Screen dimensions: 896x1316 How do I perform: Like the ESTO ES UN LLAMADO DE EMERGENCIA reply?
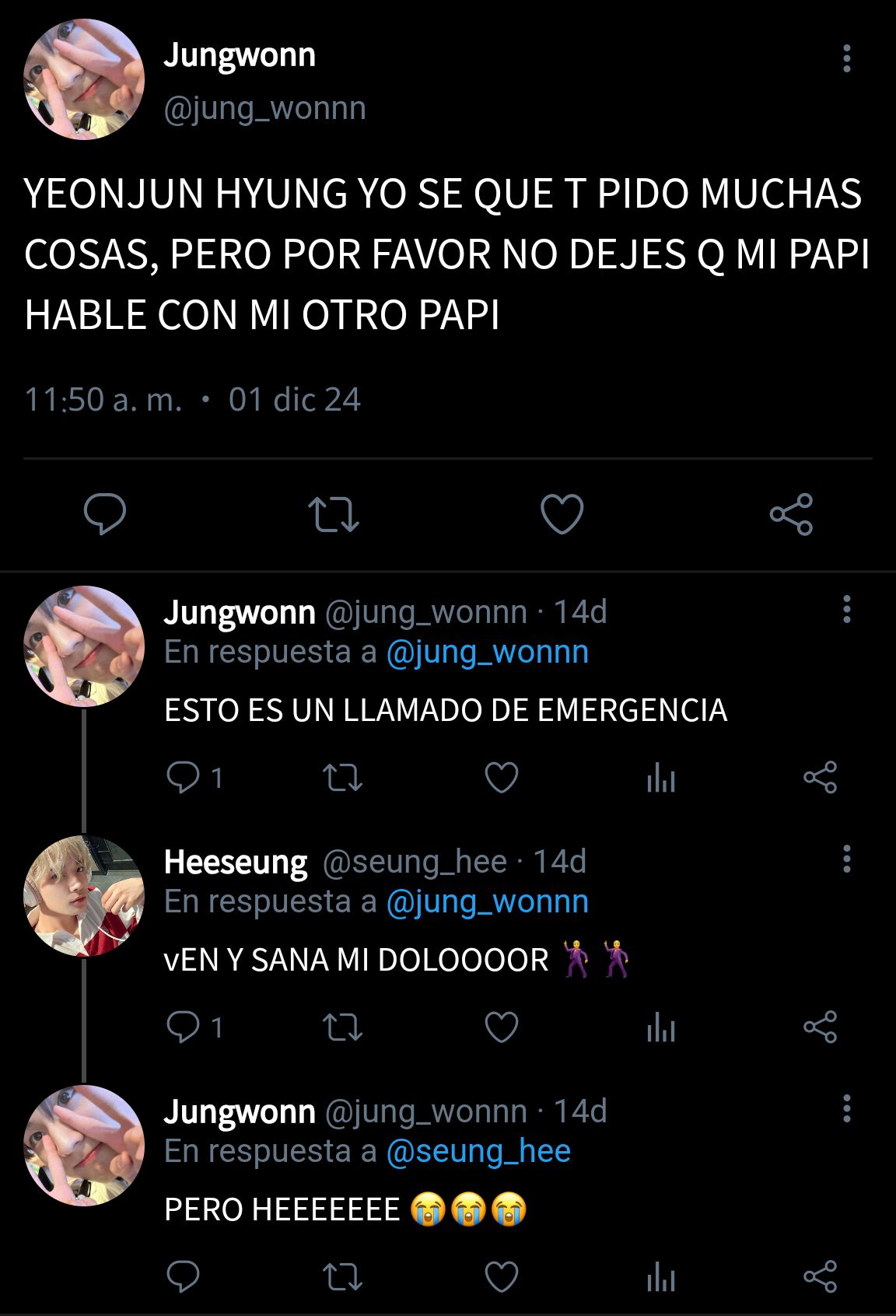click(x=502, y=777)
